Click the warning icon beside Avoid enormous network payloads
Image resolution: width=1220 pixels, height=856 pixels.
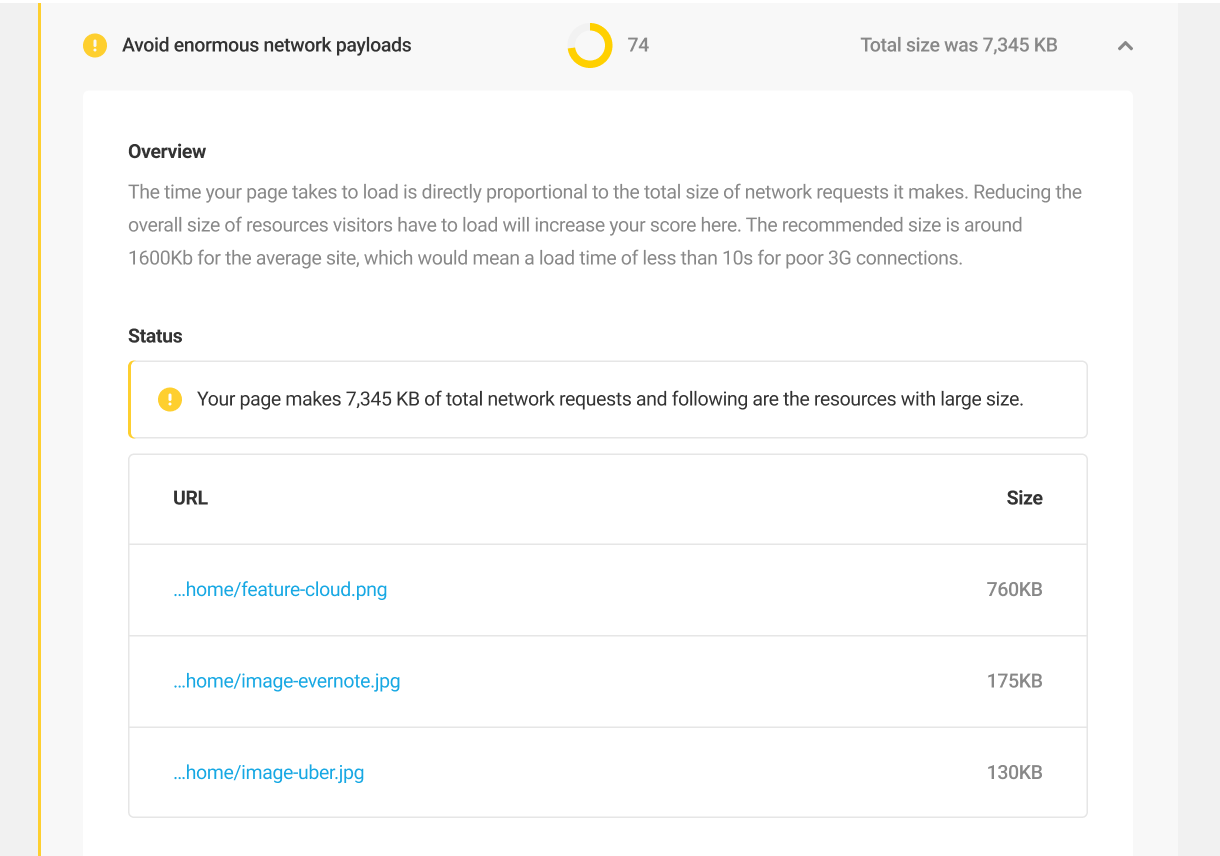[94, 45]
